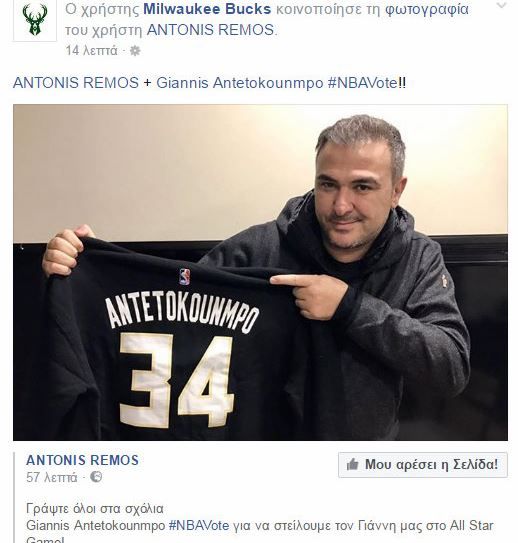Open ANTONIS REMOS link in header line
This screenshot has height=543, width=518.
tap(211, 30)
